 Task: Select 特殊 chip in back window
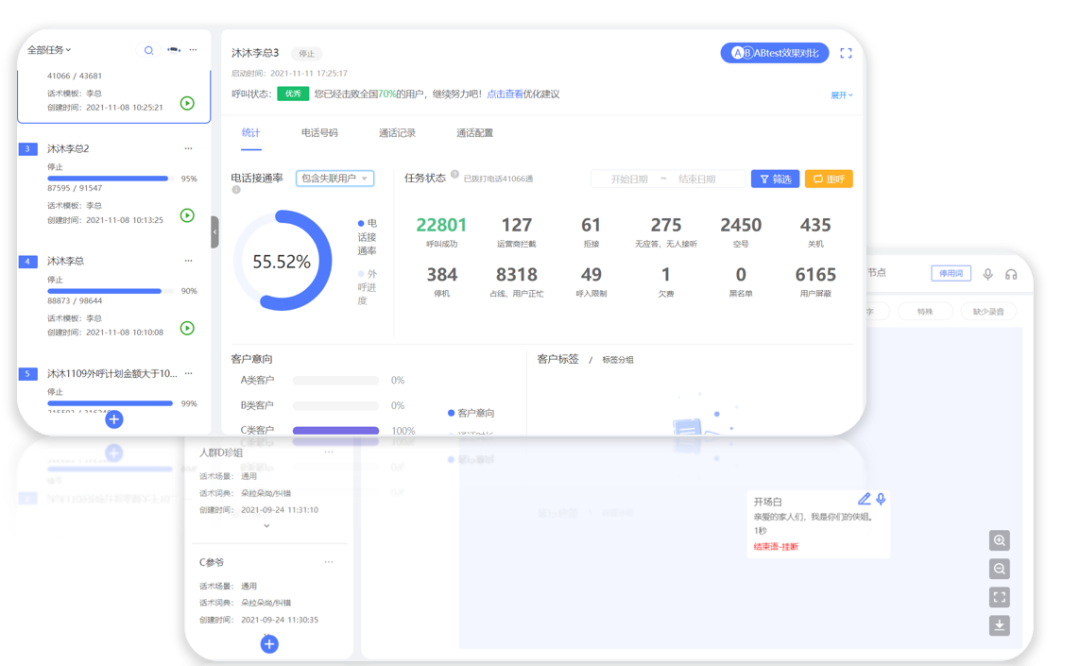925,312
